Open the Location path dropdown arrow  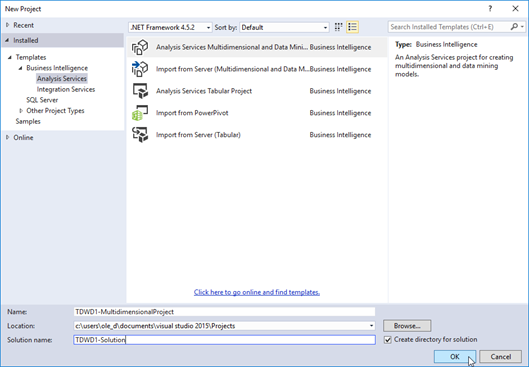[x=371, y=326]
